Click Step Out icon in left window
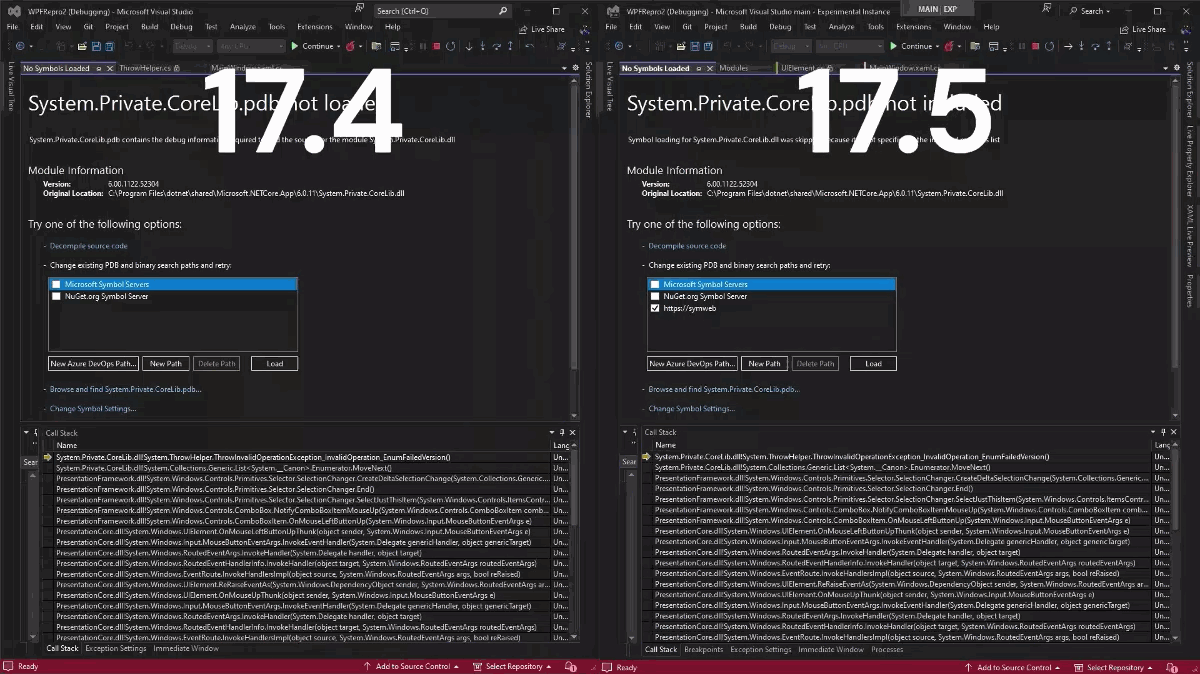The image size is (1200, 674). tap(510, 46)
